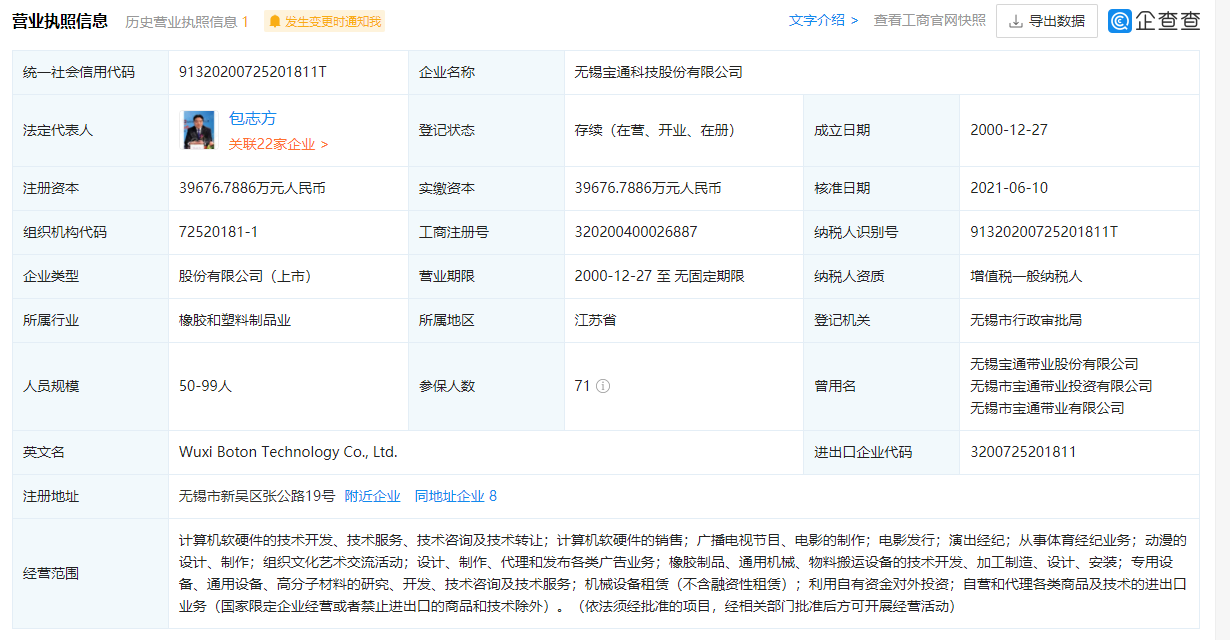
Task: Click business registration number 320200400026887
Action: (x=636, y=232)
